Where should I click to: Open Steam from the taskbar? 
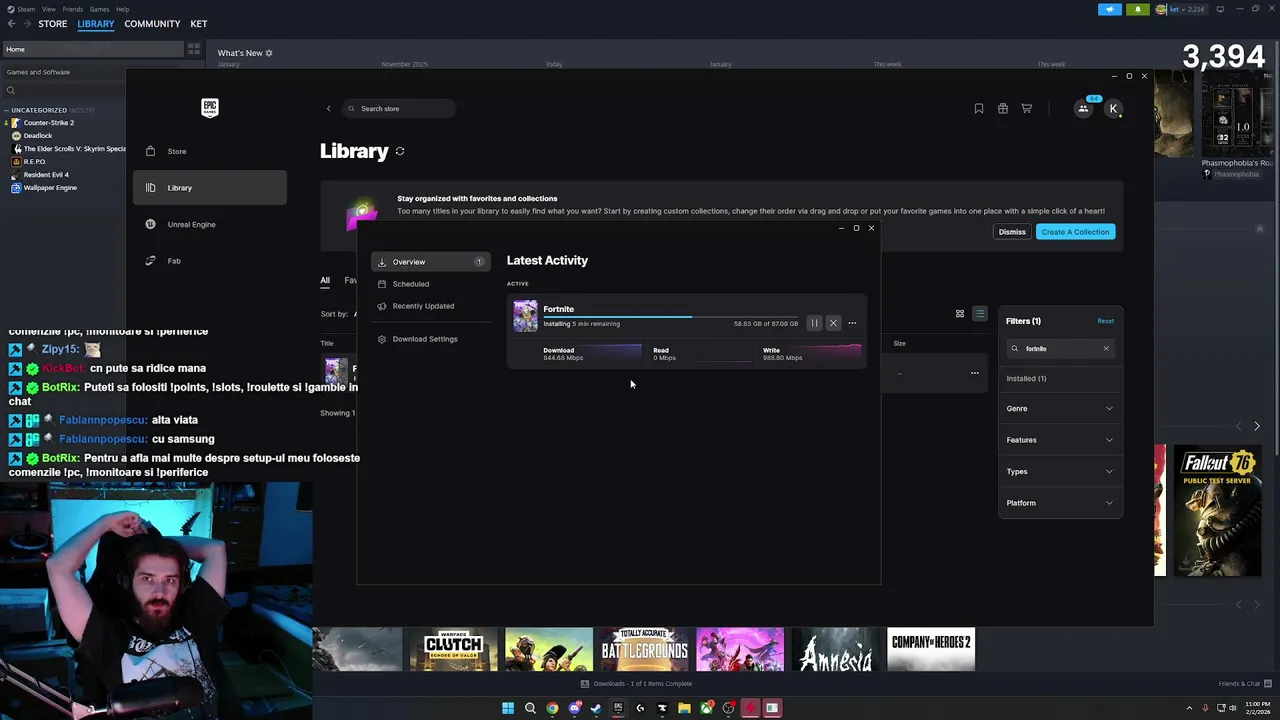pyautogui.click(x=596, y=708)
